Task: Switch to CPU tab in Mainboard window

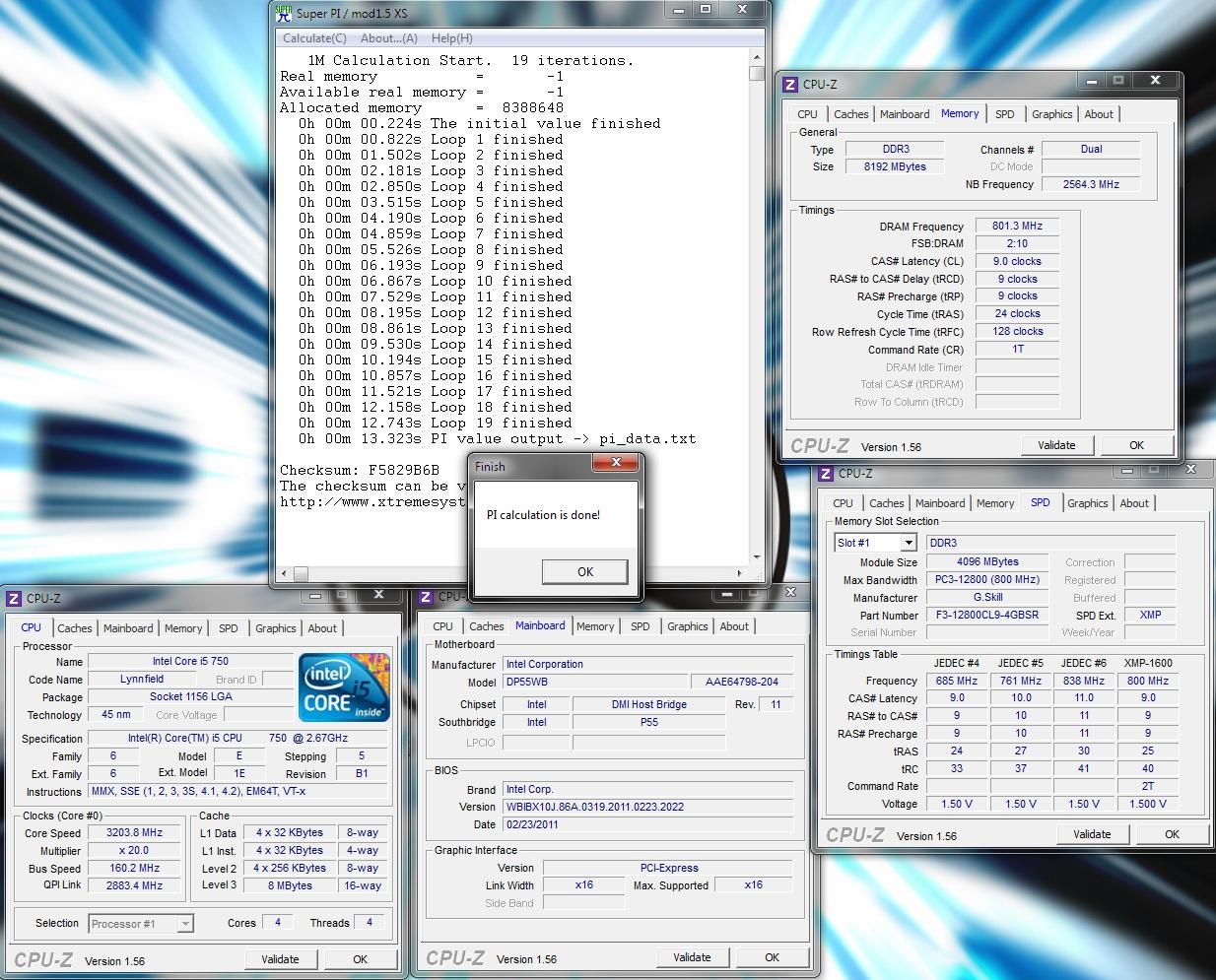Action: [x=443, y=626]
